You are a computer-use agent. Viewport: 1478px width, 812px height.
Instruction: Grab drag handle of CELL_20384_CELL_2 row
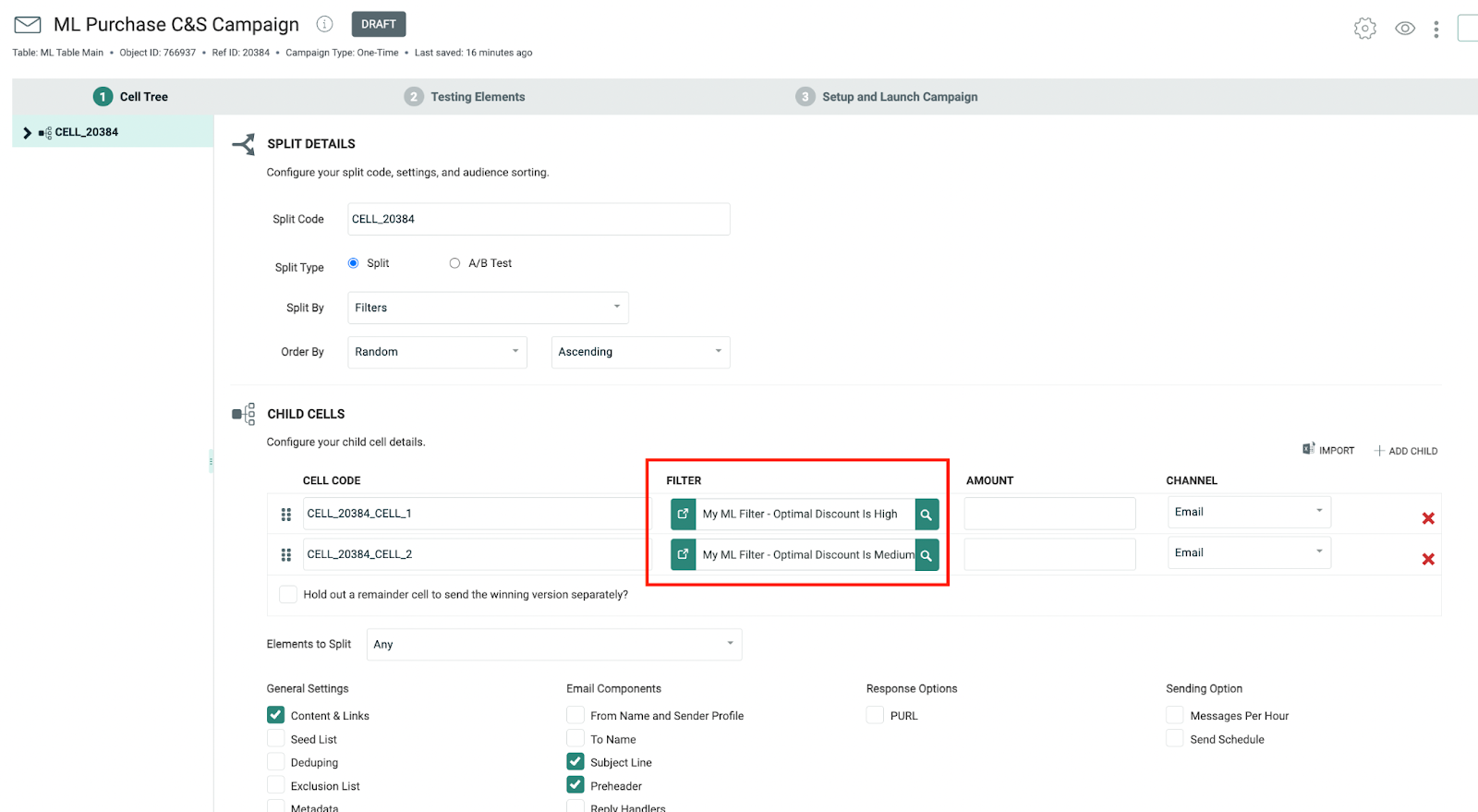click(x=286, y=555)
